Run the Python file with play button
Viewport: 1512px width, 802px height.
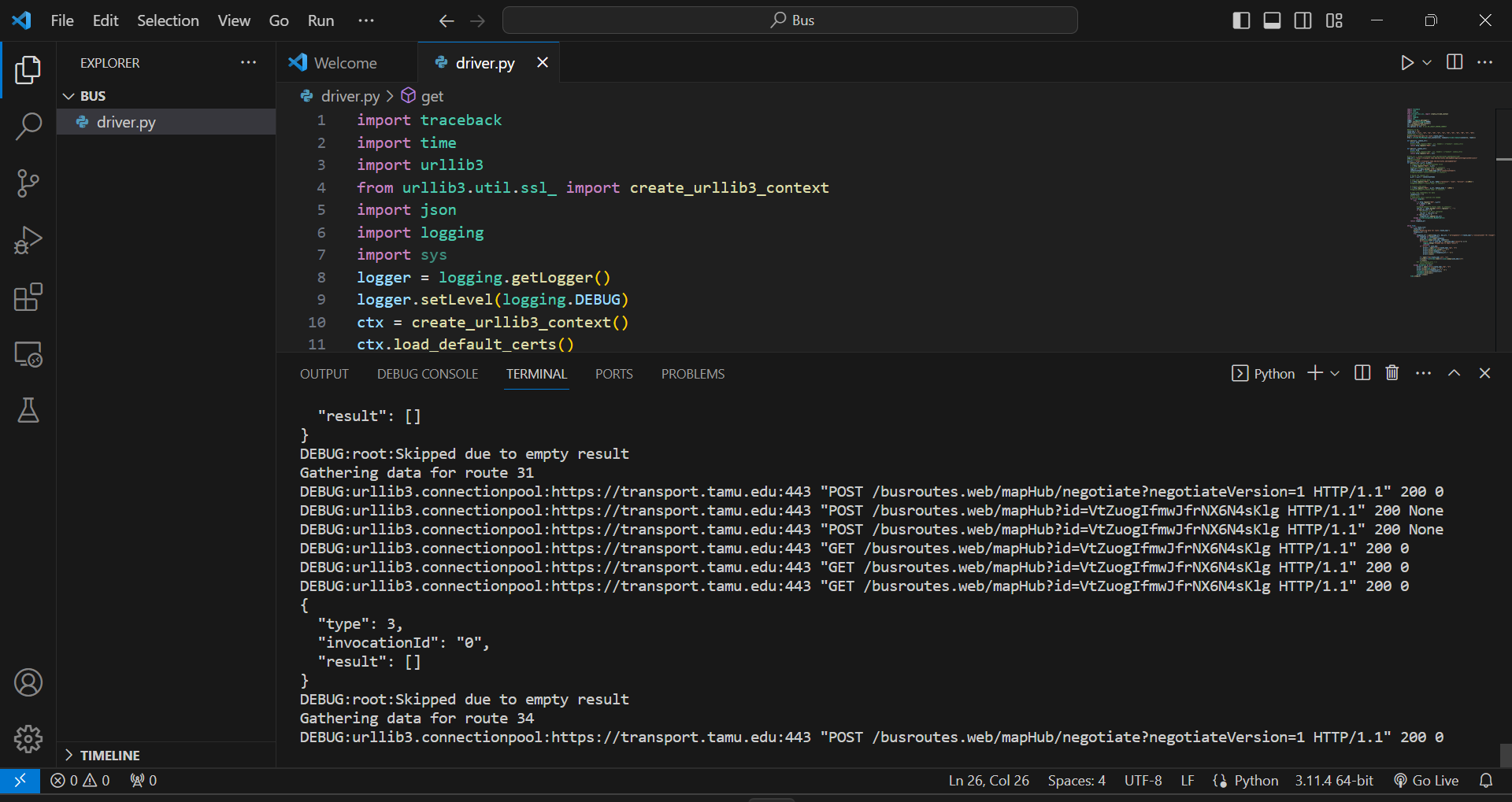[x=1407, y=62]
